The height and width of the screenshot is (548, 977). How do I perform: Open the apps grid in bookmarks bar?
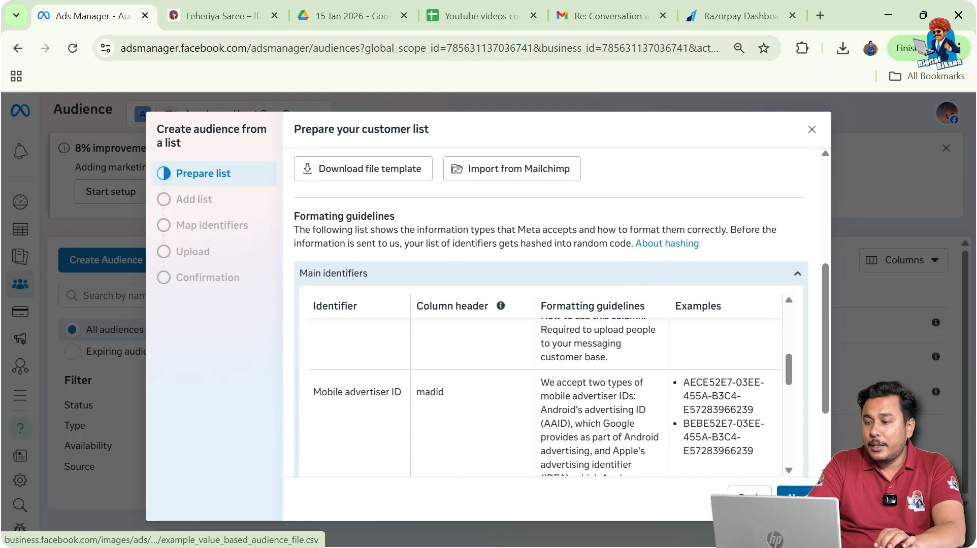coord(16,76)
